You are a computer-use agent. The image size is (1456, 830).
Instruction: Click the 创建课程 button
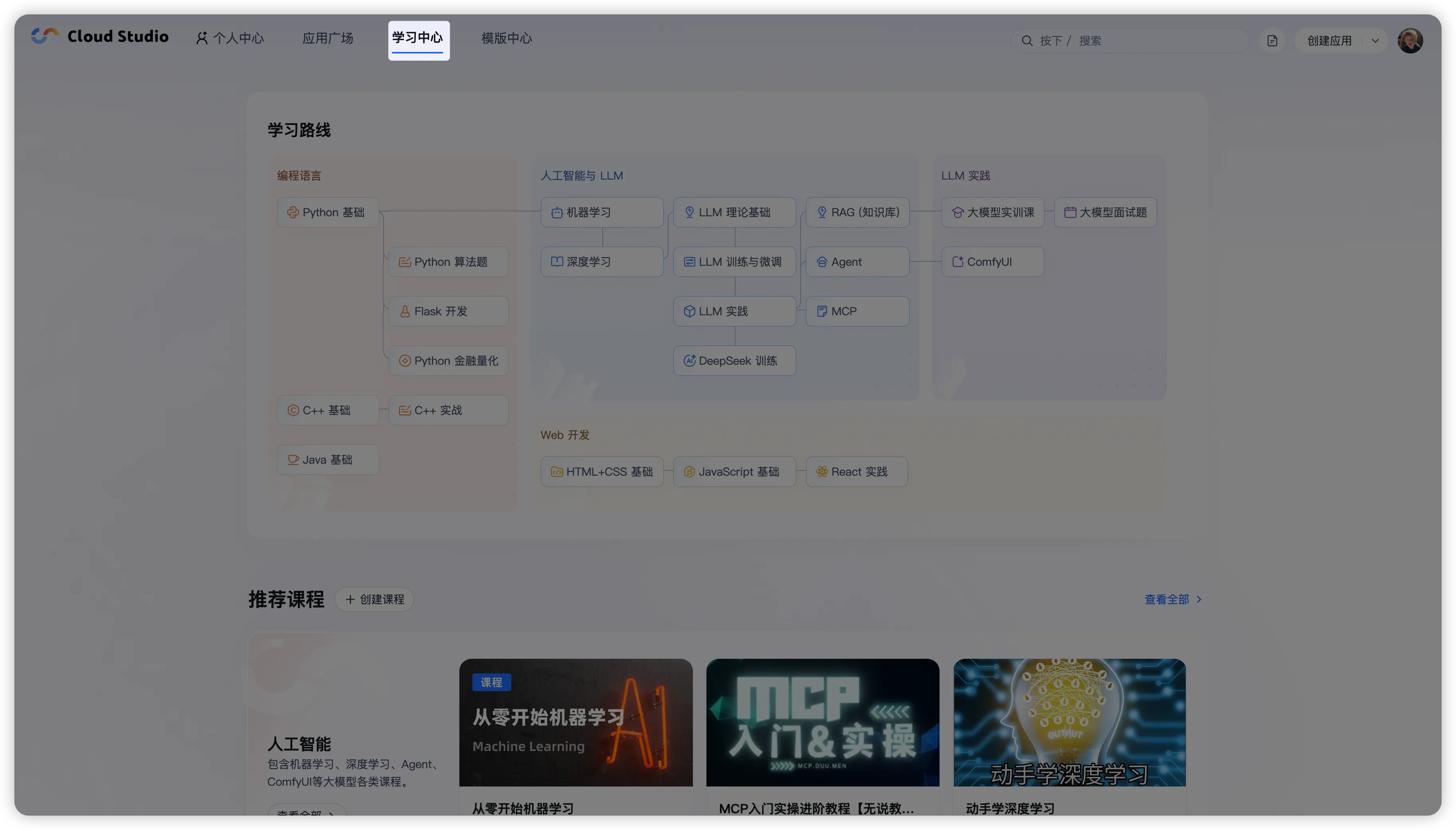click(x=374, y=599)
